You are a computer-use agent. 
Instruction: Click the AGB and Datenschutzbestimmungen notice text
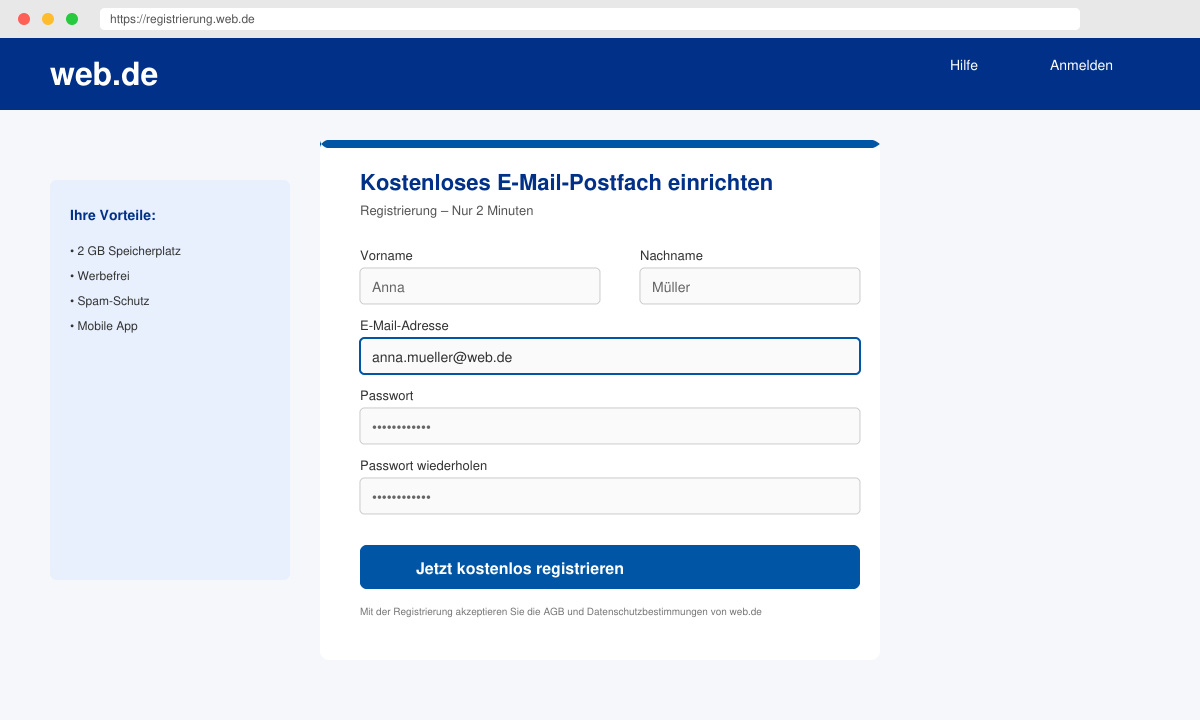click(x=561, y=612)
